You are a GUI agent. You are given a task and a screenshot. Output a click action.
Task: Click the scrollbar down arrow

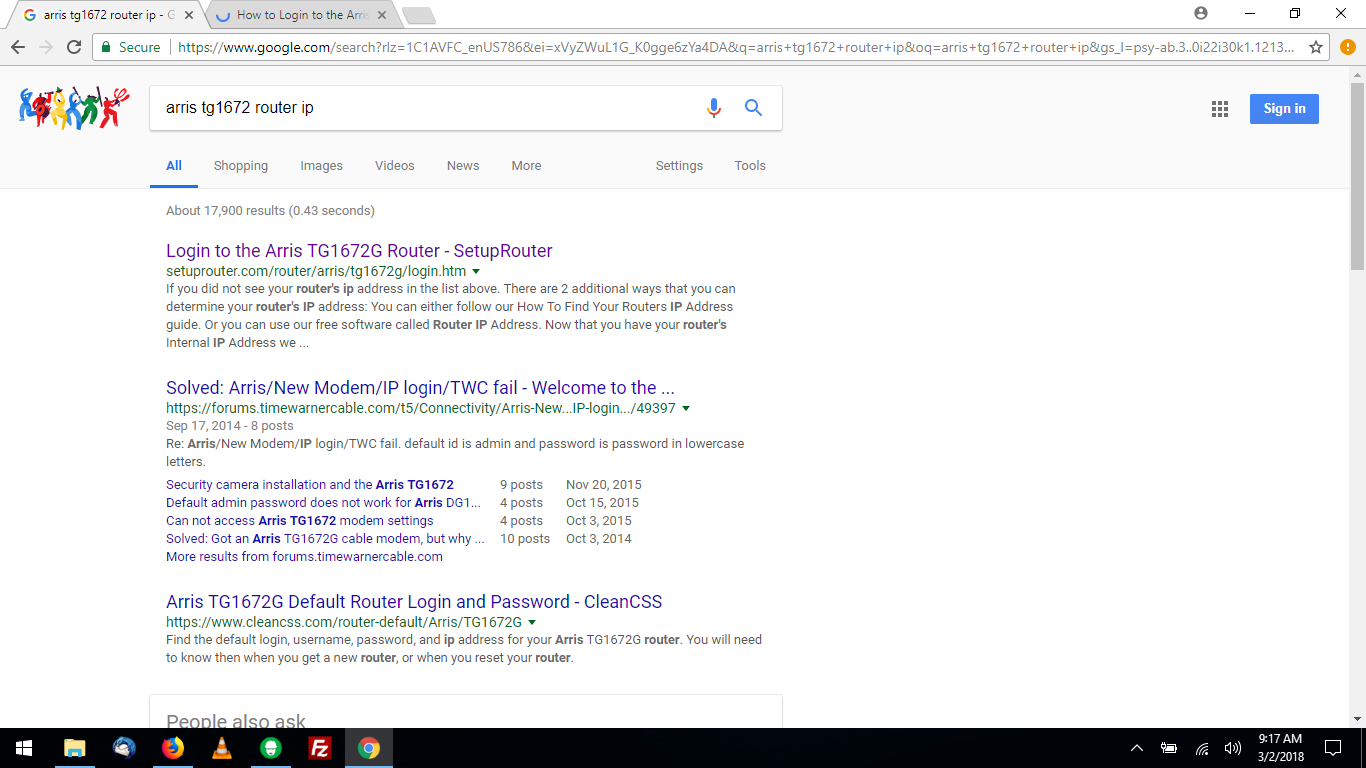(x=1357, y=719)
